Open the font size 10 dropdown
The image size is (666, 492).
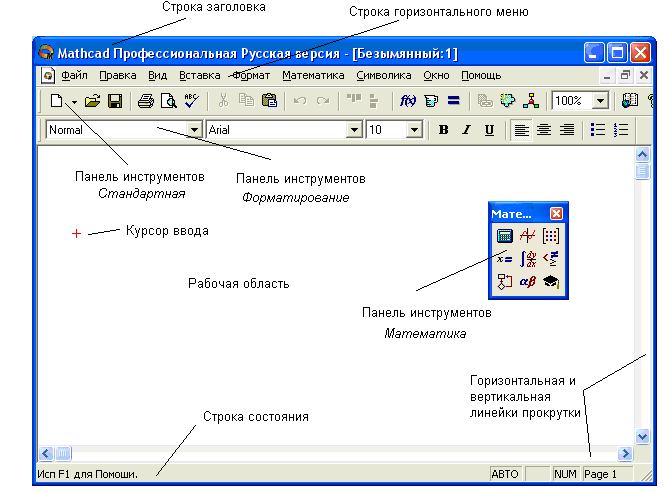414,130
